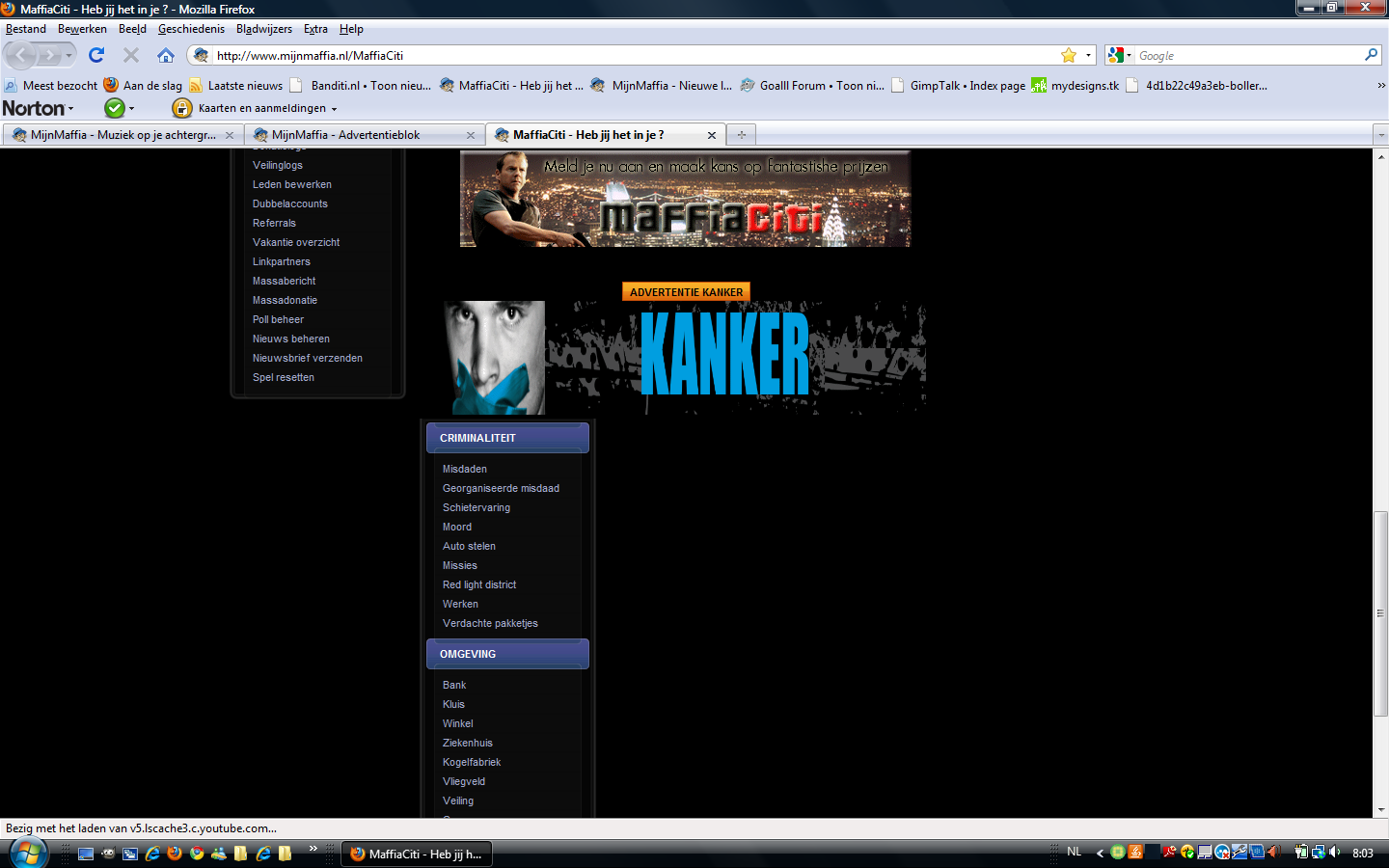Click the page vertical scrollbar thumb
1389x868 pixels.
1381,613
